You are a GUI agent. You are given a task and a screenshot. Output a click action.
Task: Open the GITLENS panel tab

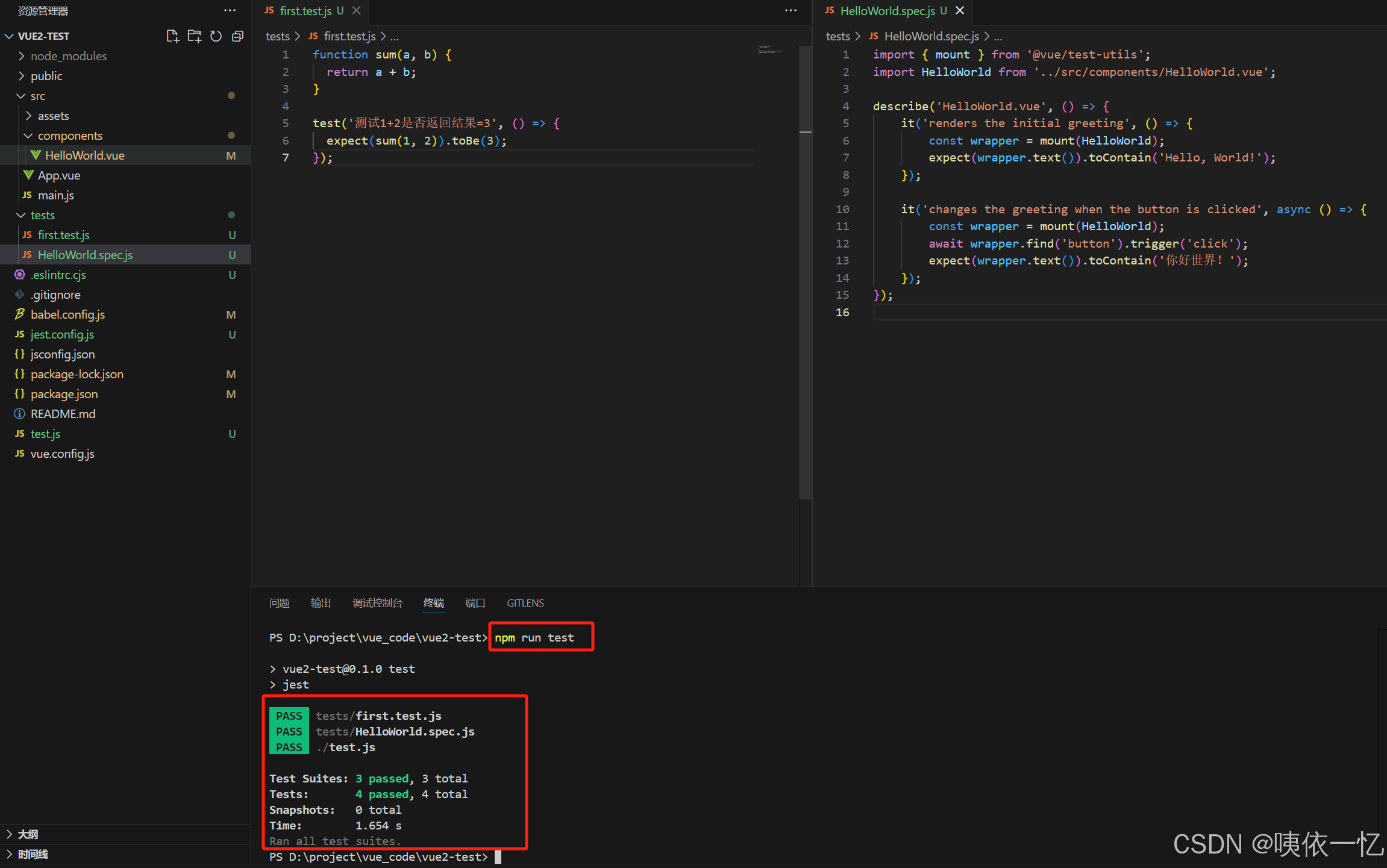pyautogui.click(x=525, y=603)
